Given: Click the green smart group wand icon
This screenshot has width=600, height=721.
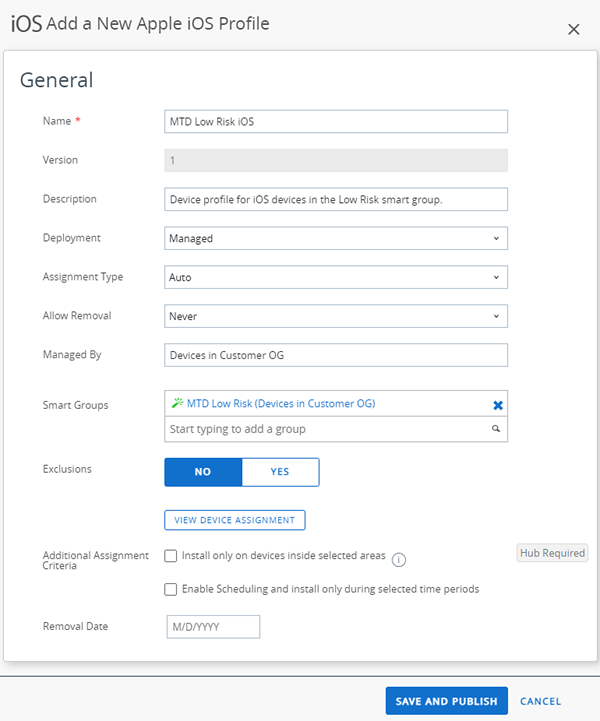Looking at the screenshot, I should point(177,403).
